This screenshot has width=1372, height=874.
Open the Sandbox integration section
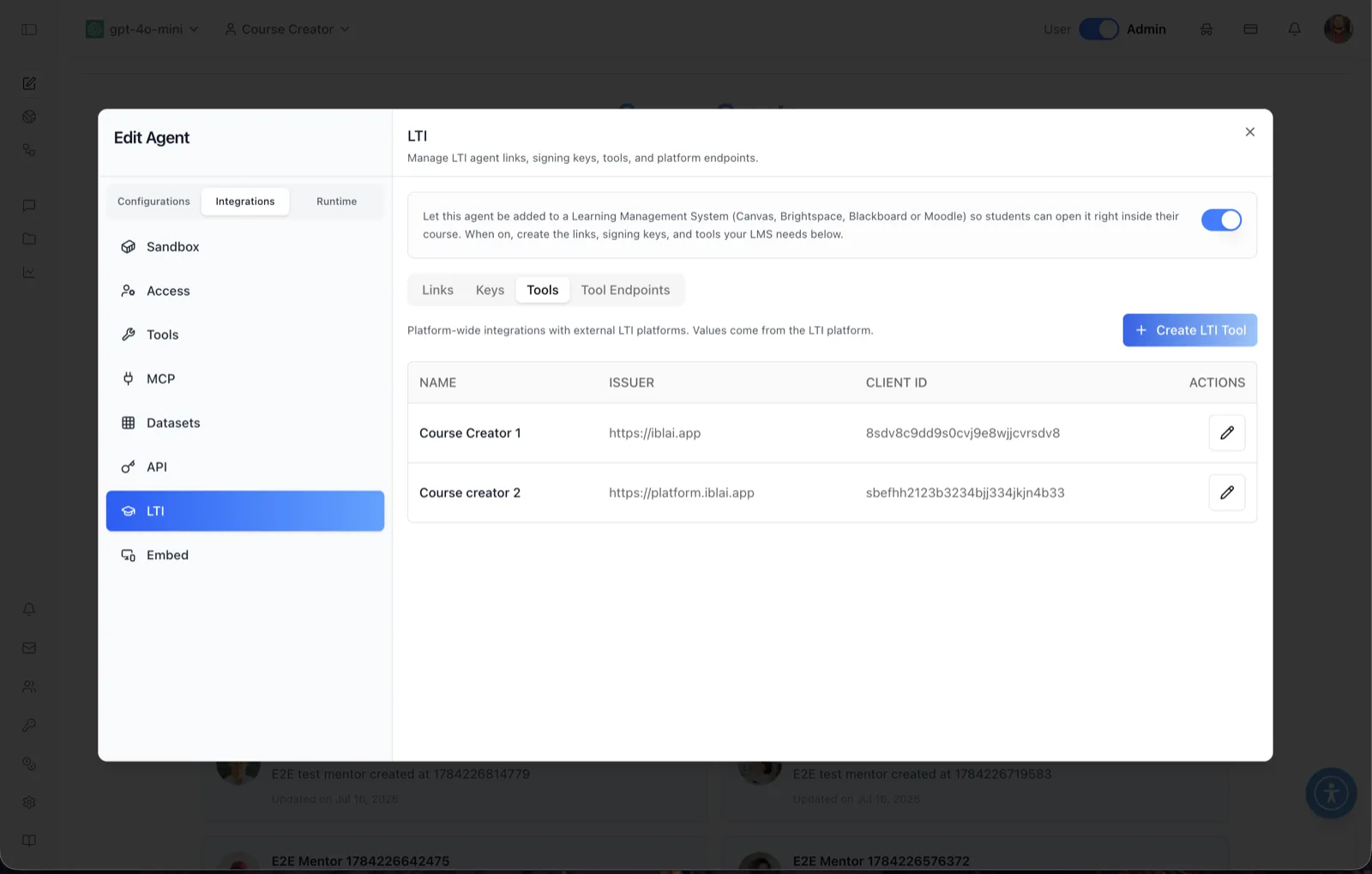tap(245, 247)
